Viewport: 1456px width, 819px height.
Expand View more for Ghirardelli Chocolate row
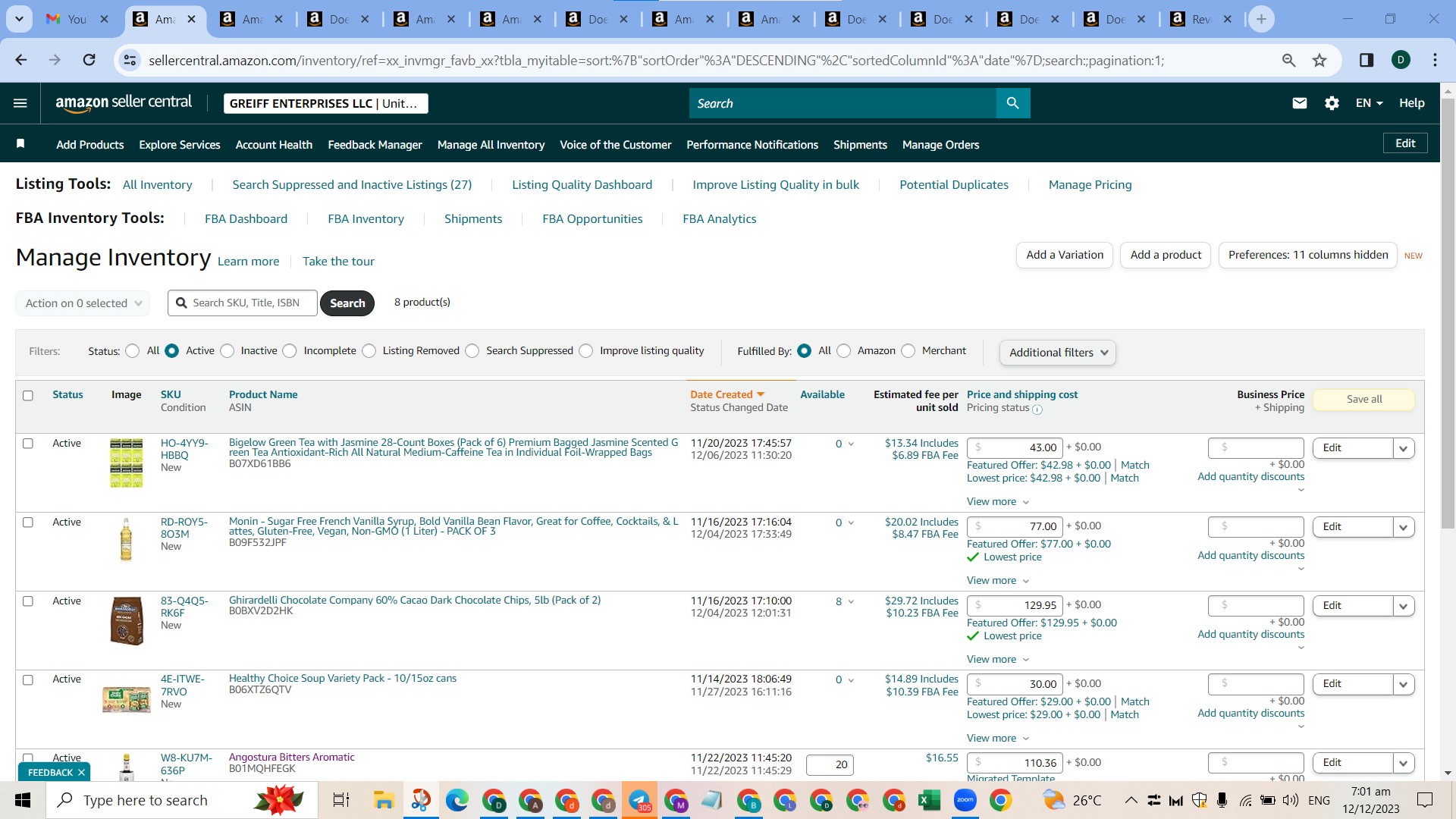coord(998,660)
